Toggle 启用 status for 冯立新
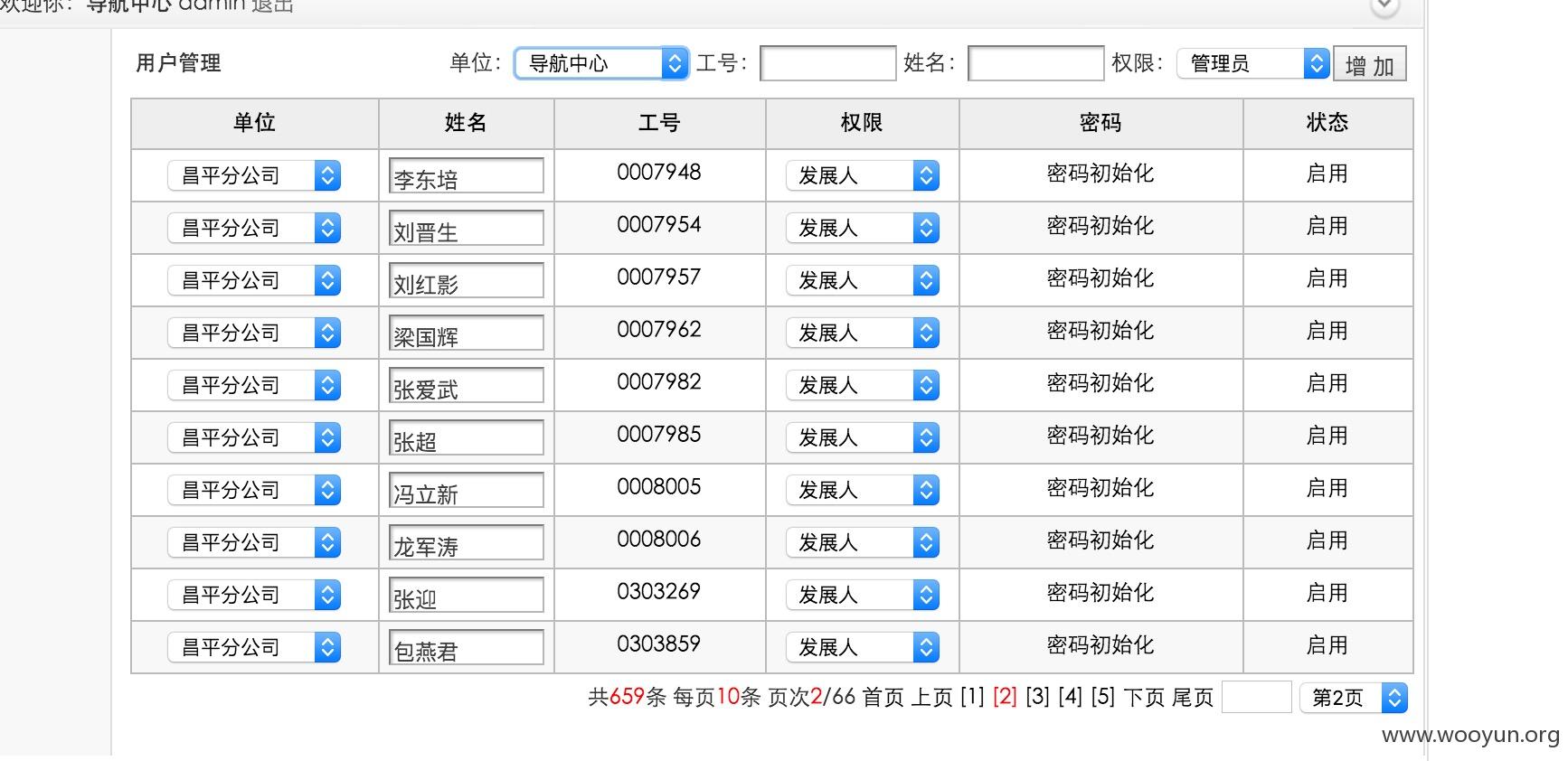The height and width of the screenshot is (761, 1568). [1327, 488]
